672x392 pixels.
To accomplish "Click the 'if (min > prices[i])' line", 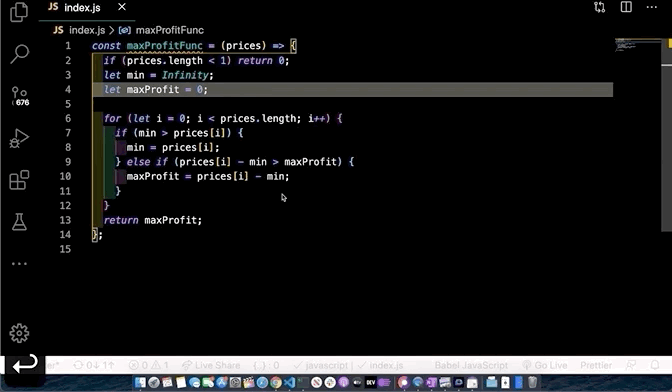I will coord(179,133).
